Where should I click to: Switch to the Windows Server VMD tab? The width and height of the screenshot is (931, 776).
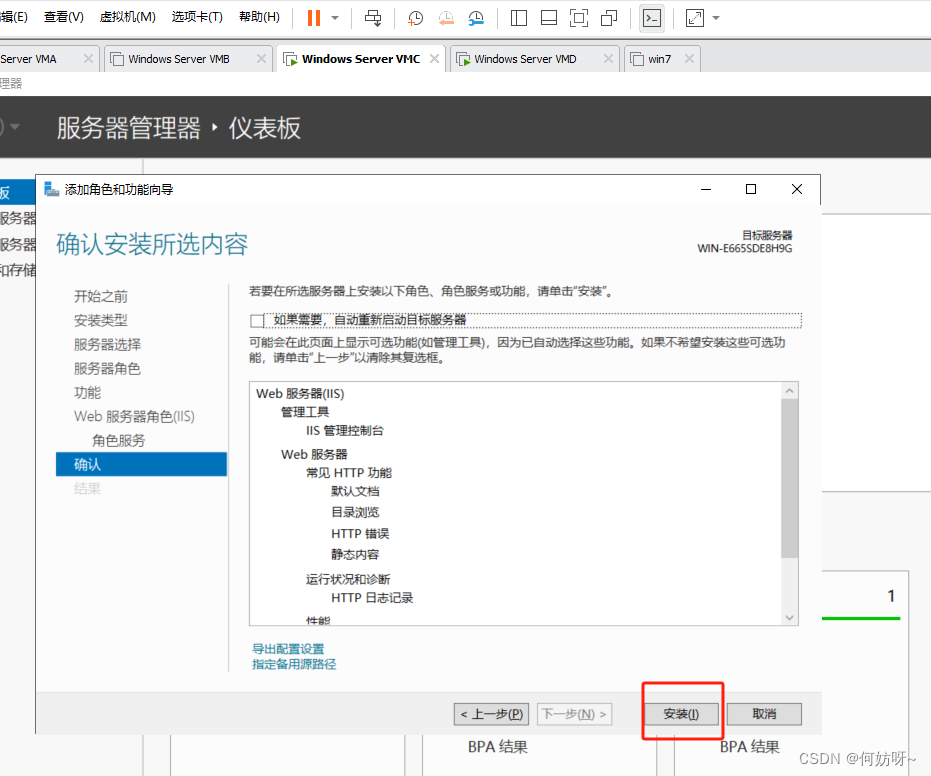tap(525, 59)
